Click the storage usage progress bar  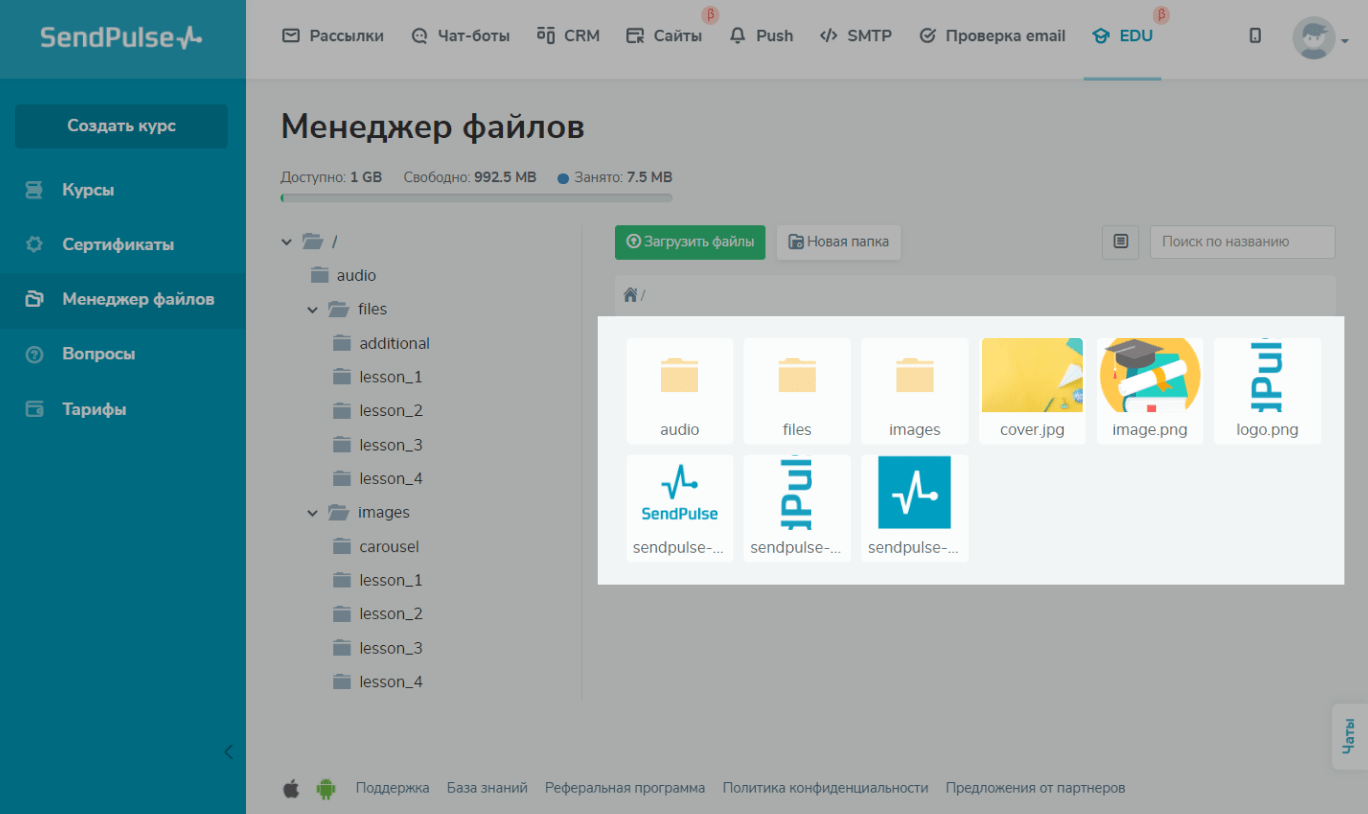click(x=476, y=198)
